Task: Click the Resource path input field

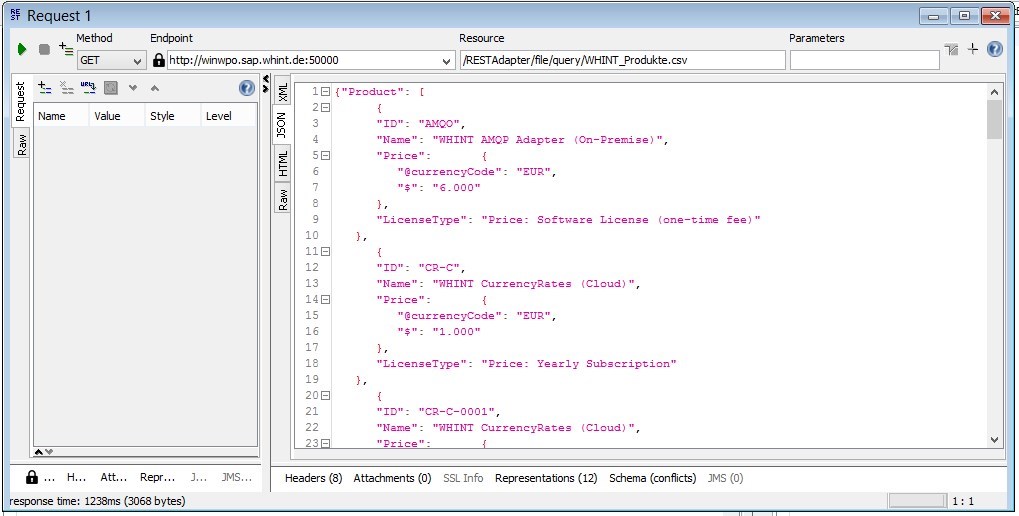Action: pyautogui.click(x=622, y=60)
